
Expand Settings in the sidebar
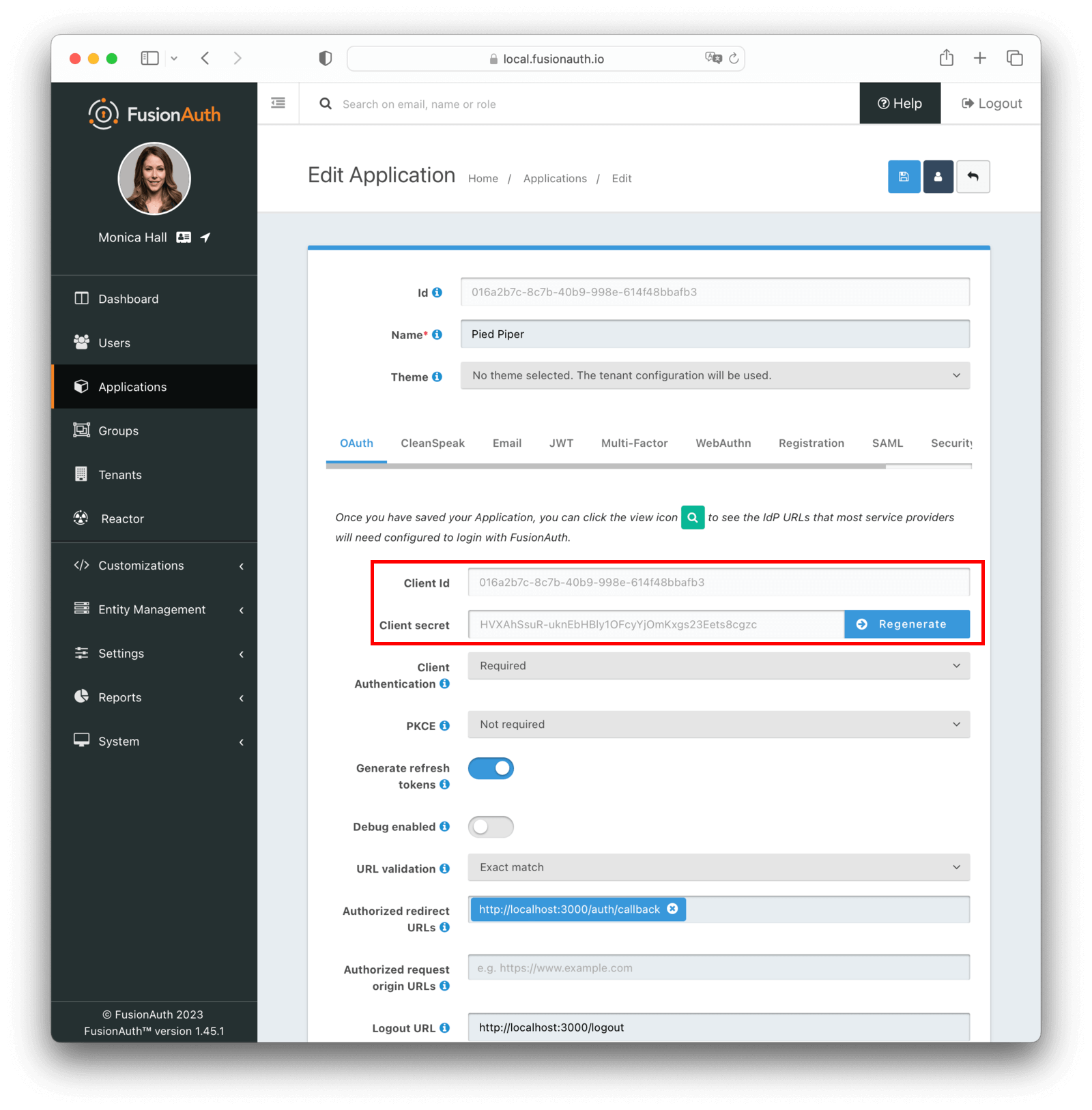pos(154,654)
